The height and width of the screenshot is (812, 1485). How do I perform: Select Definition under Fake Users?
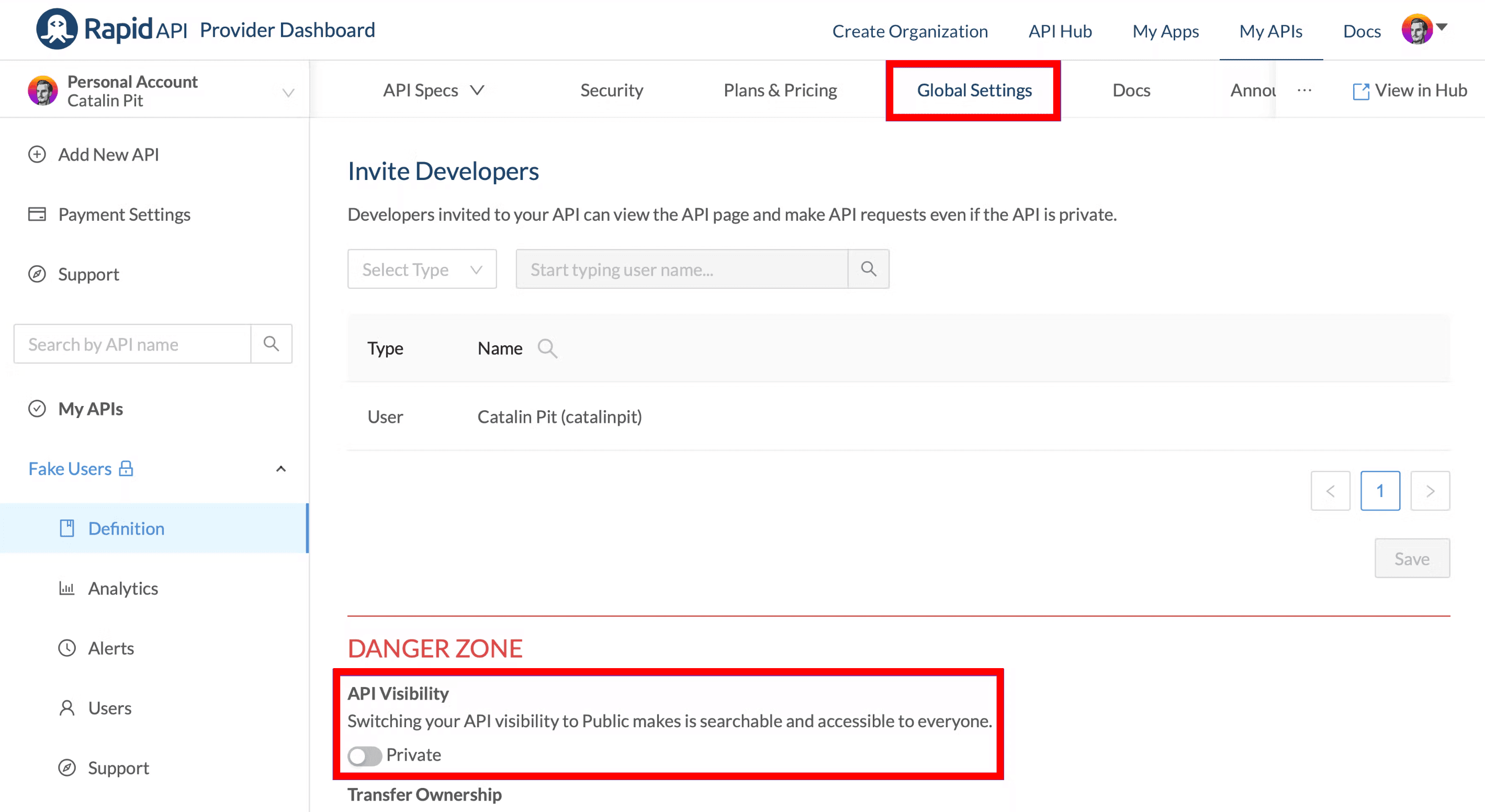(x=154, y=528)
